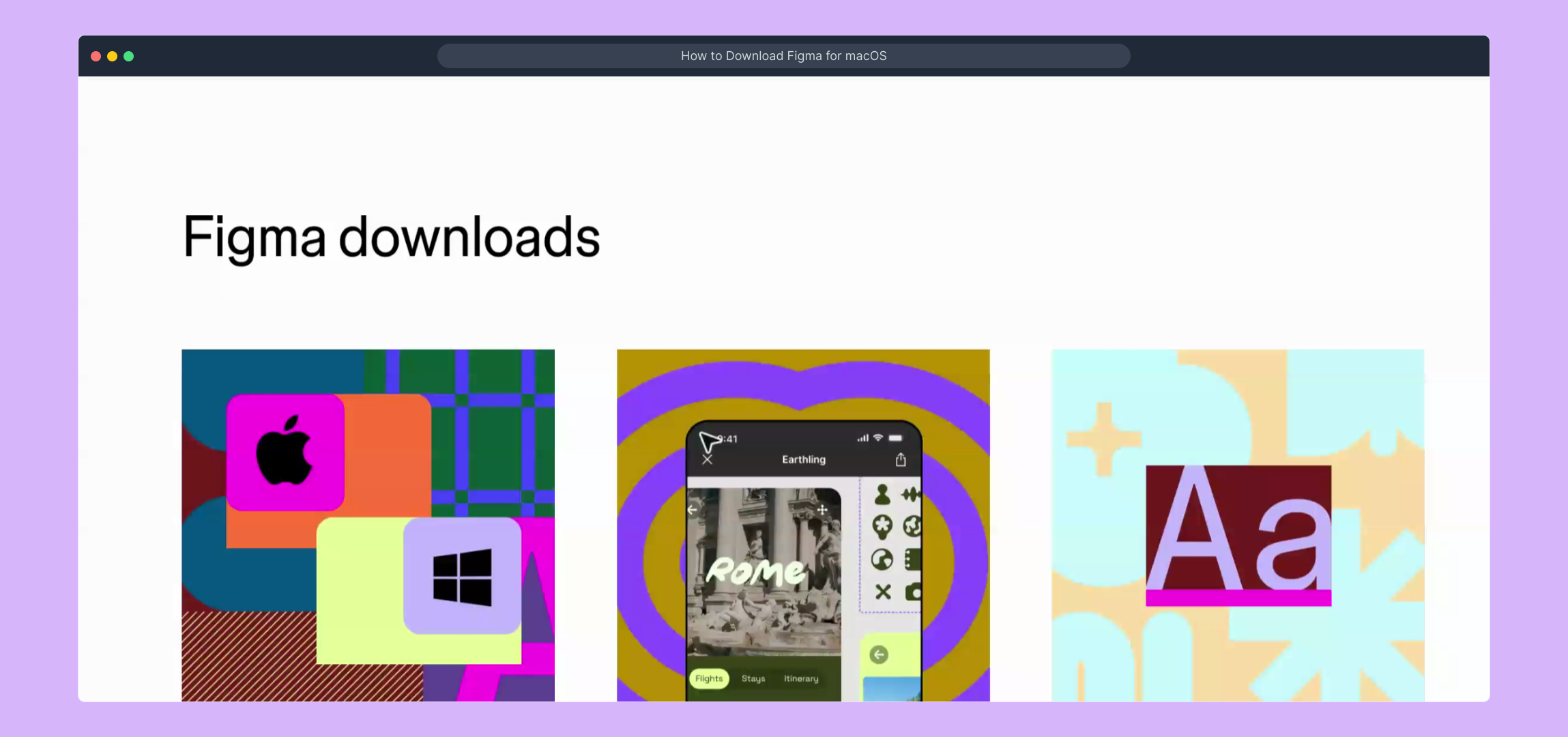Click the pie-chart globe icon
This screenshot has height=737, width=1568.
[882, 560]
